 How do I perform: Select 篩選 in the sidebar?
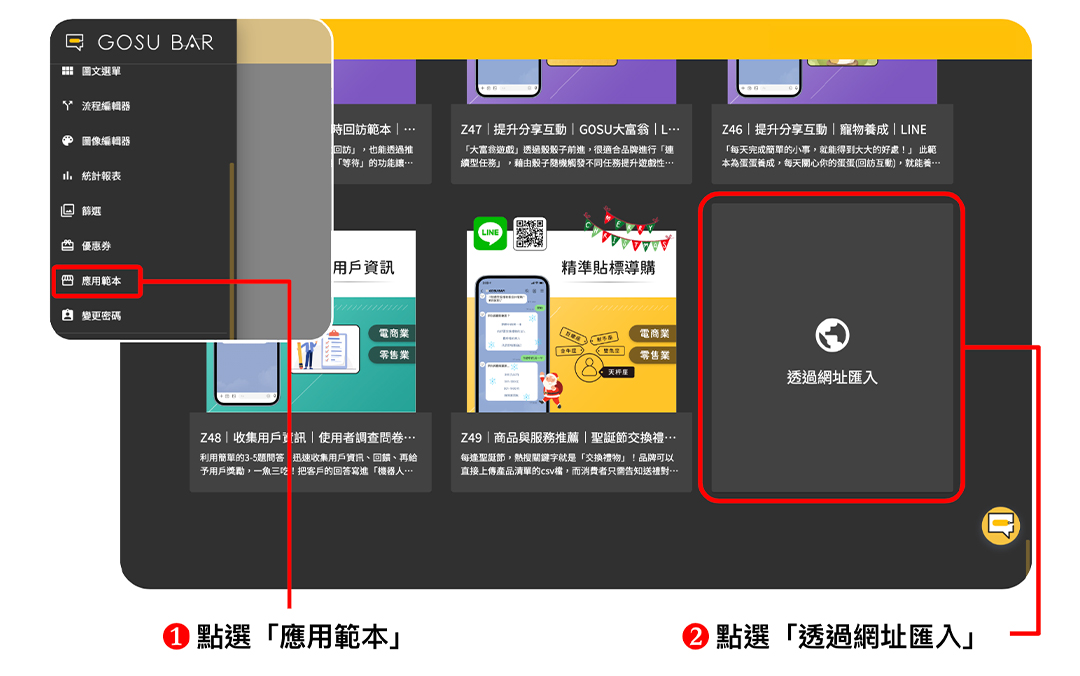pos(91,211)
